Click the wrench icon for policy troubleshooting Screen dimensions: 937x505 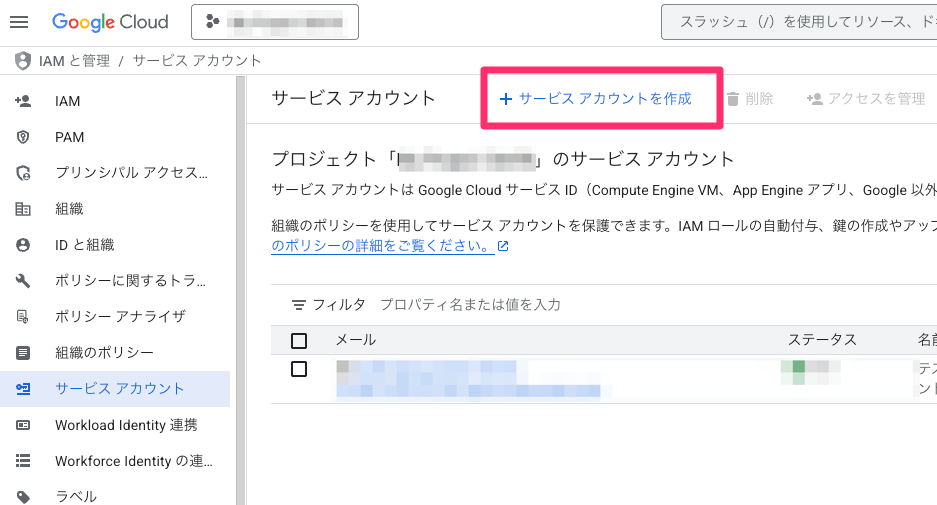click(23, 280)
